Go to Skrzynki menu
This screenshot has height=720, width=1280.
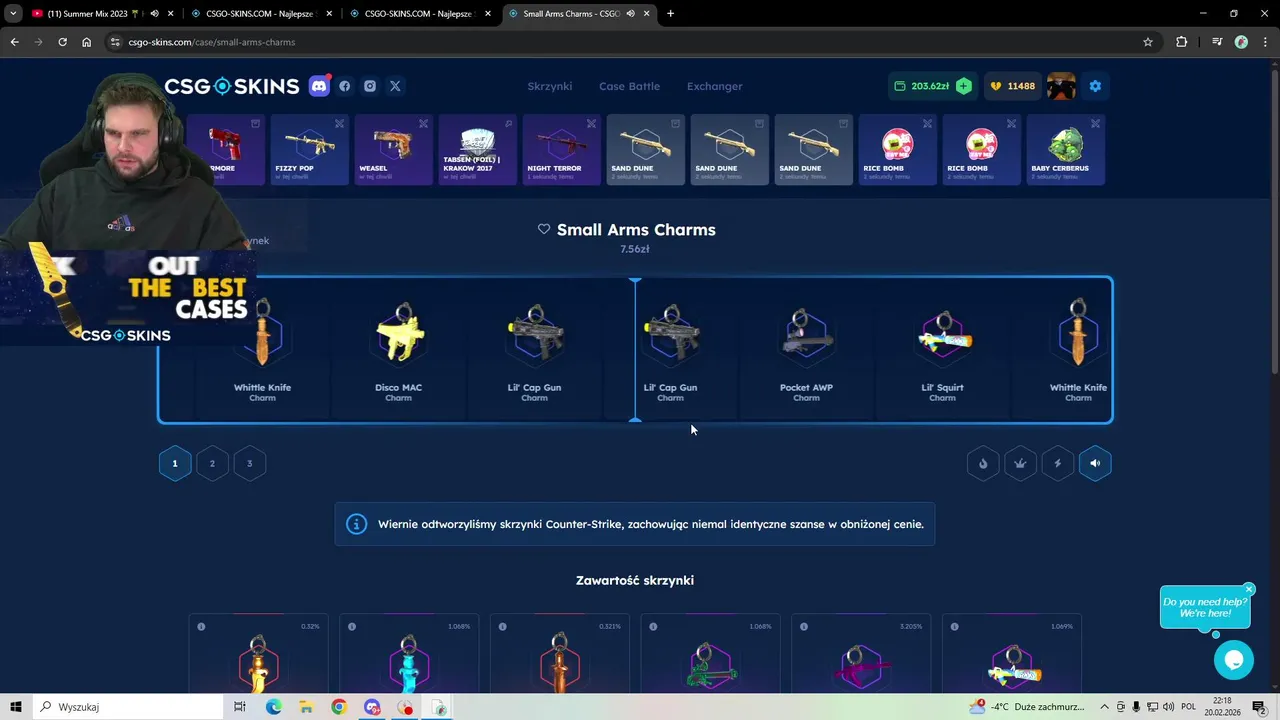pyautogui.click(x=550, y=86)
